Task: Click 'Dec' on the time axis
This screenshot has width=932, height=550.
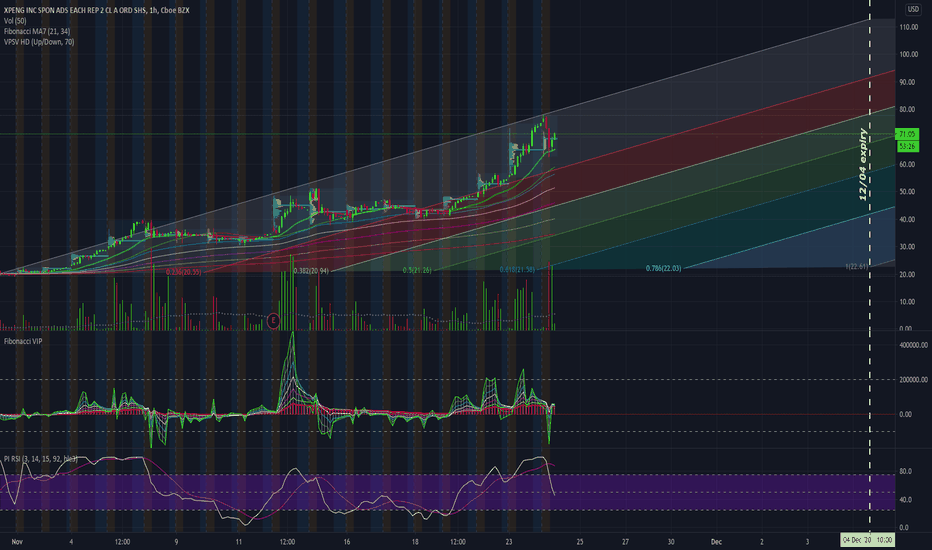Action: tap(716, 542)
